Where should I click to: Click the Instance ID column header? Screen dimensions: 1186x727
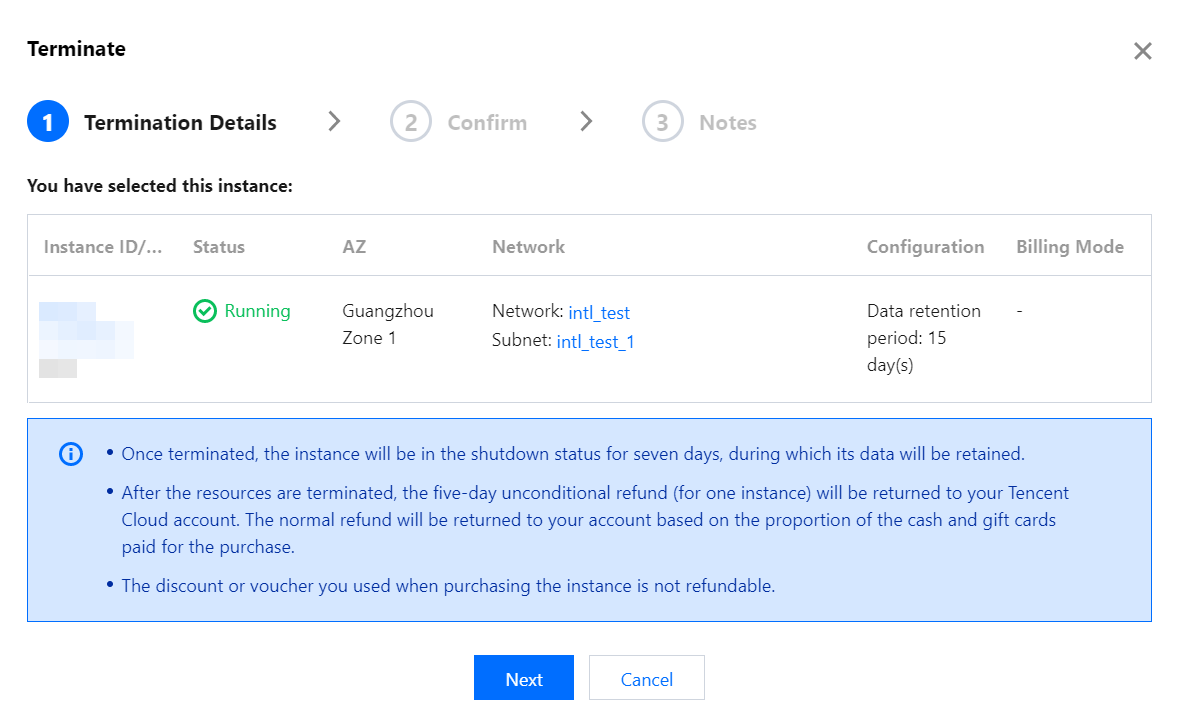coord(102,247)
